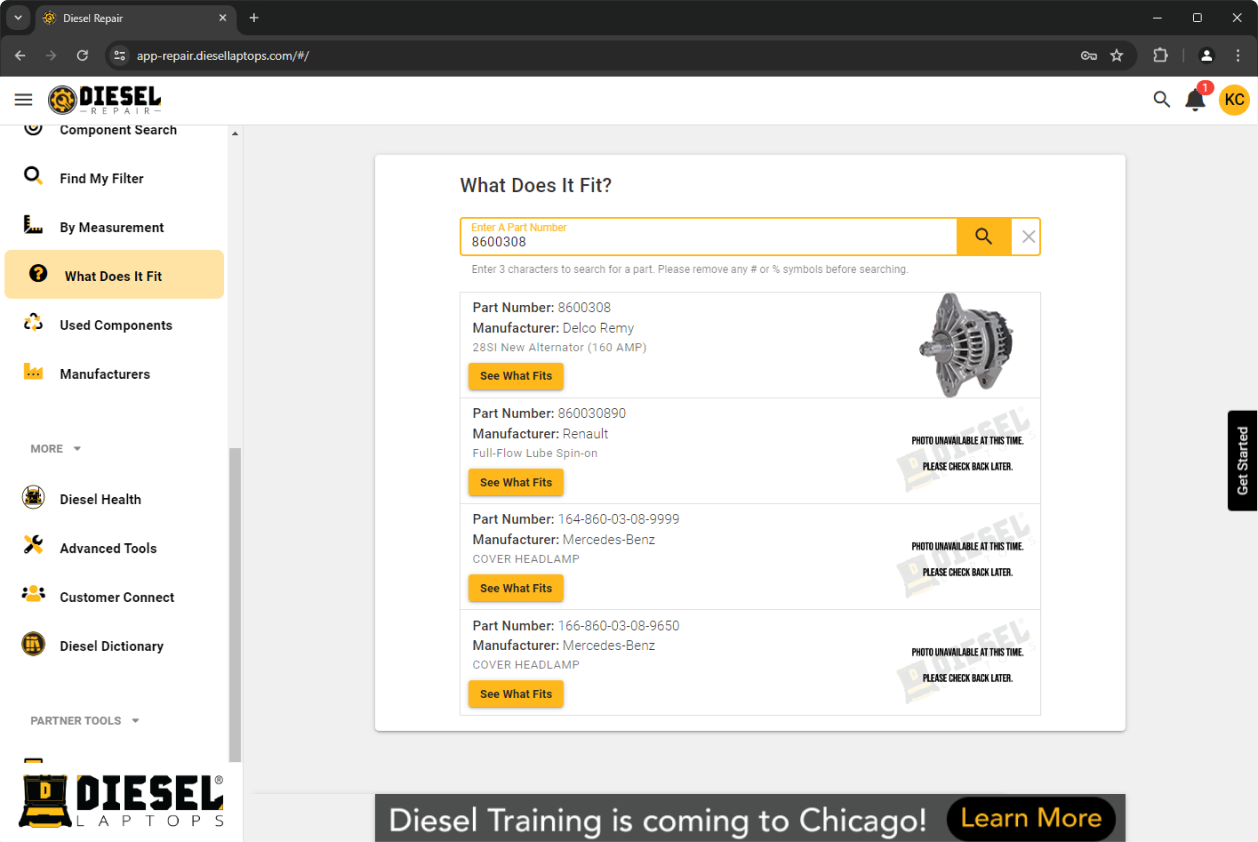Click the Diesel Health icon
1258x842 pixels.
(33, 498)
